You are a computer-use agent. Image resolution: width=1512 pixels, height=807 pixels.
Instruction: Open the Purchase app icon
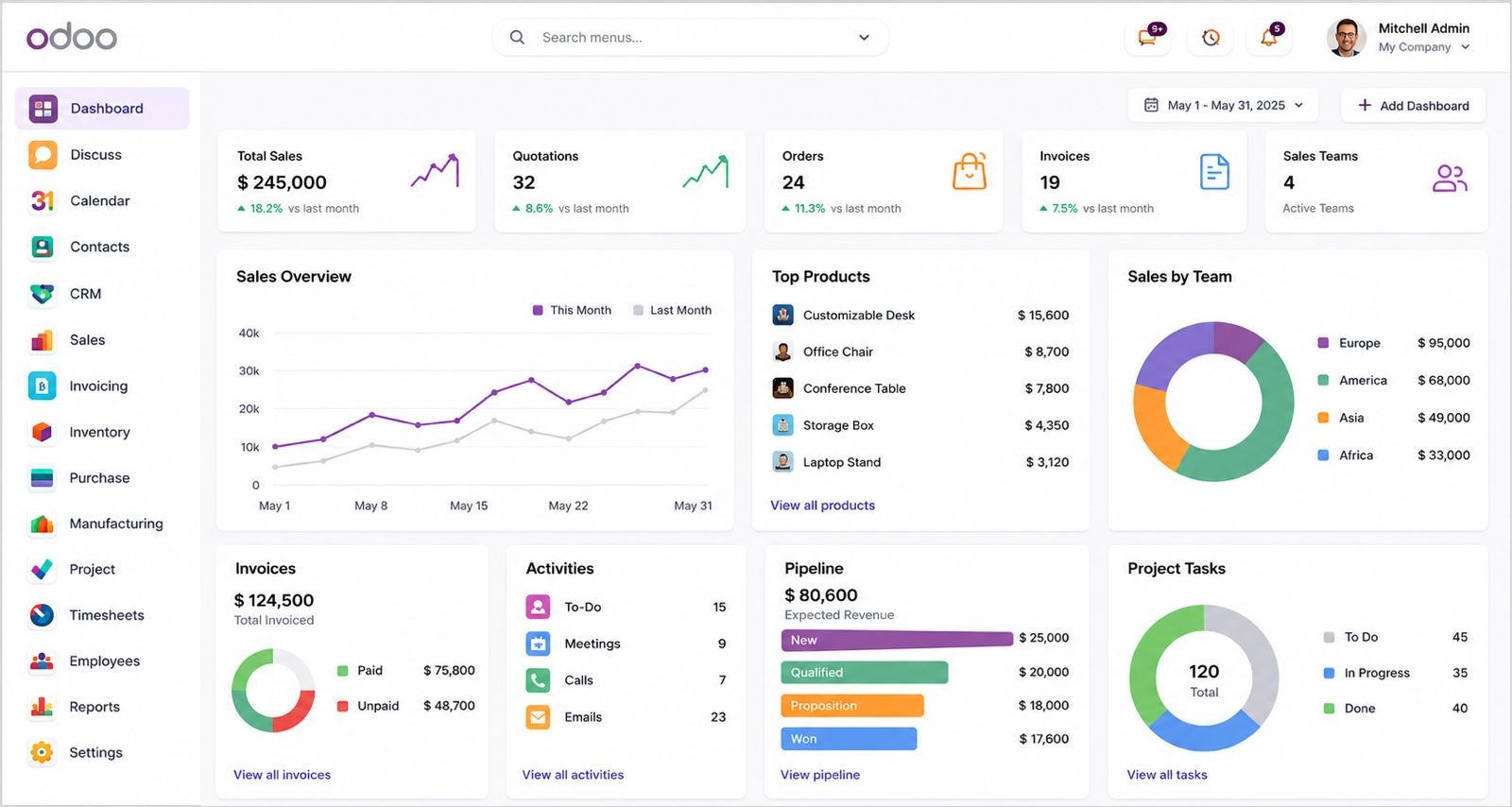43,477
